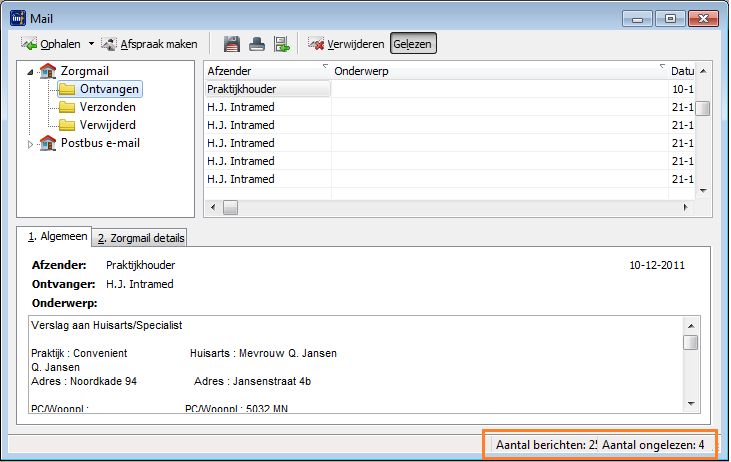Image resolution: width=731 pixels, height=462 pixels.
Task: Select the Postbus e-mail mailbox
Action: [x=100, y=143]
